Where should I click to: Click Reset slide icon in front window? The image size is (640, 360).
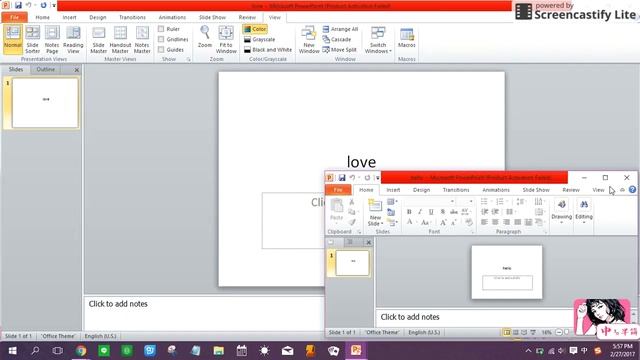tap(391, 212)
